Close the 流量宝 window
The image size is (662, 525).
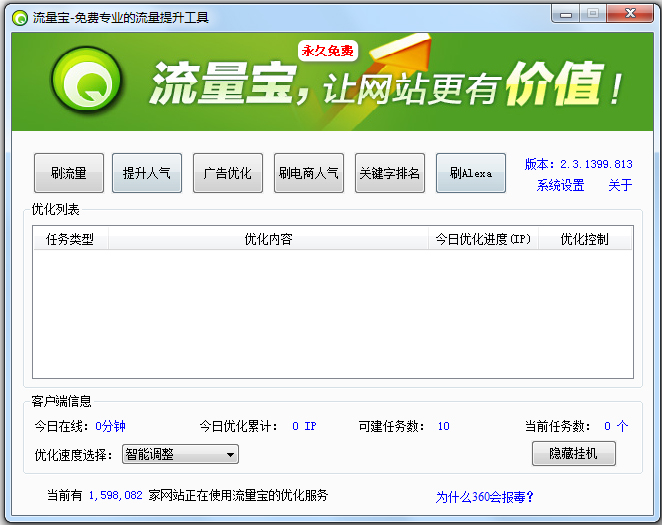[630, 14]
